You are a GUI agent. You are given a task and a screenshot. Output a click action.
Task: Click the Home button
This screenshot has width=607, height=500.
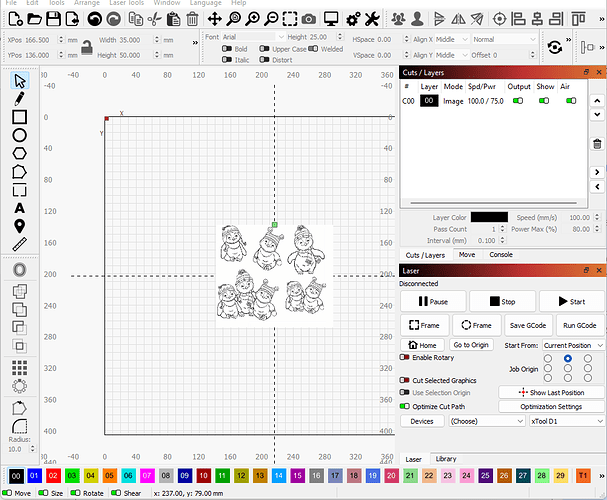pyautogui.click(x=422, y=345)
